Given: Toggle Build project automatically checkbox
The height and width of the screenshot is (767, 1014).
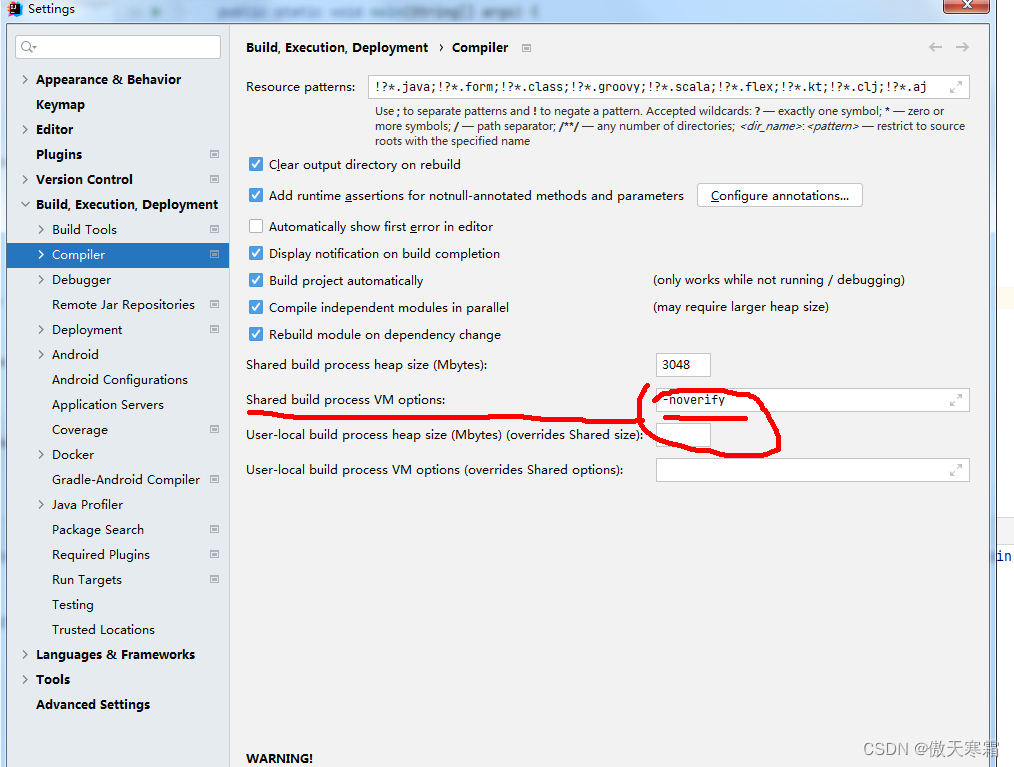Looking at the screenshot, I should tap(256, 280).
